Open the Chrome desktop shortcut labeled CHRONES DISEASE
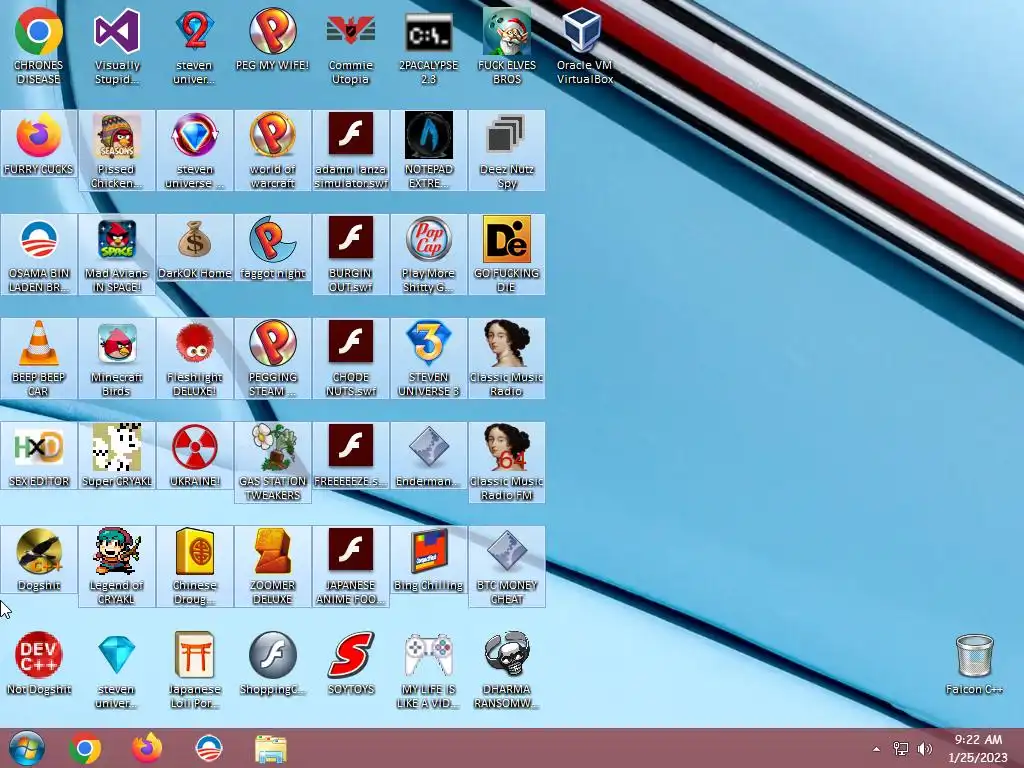 [39, 46]
